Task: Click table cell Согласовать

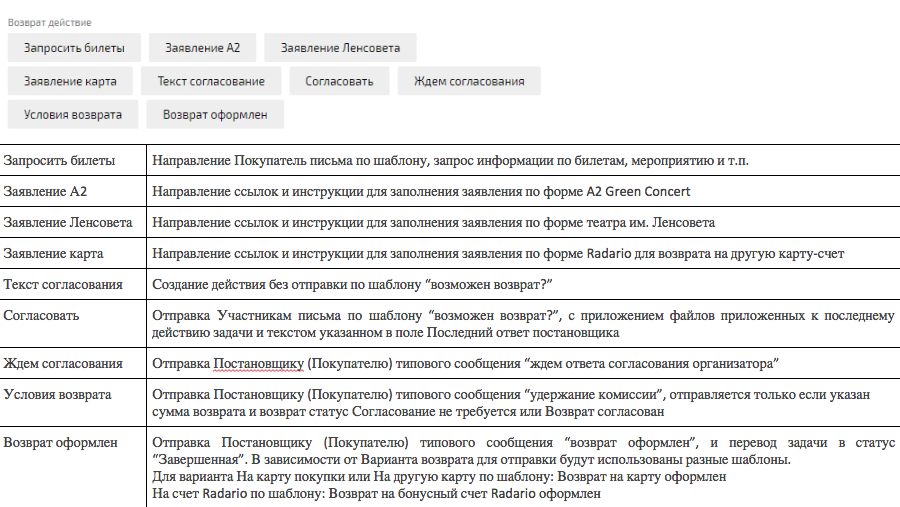Action: (x=73, y=323)
